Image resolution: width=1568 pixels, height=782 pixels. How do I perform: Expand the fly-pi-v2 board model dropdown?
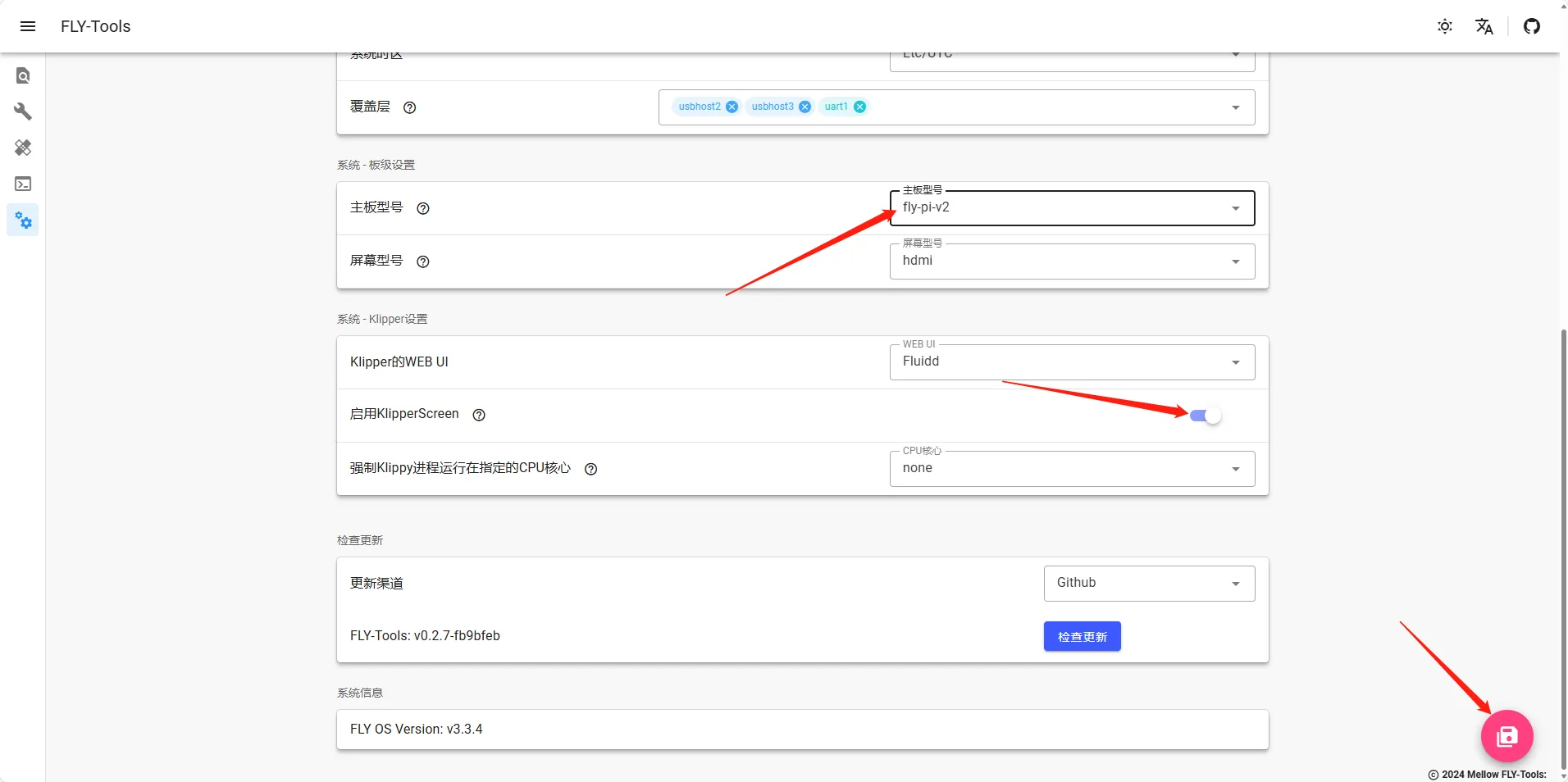pyautogui.click(x=1071, y=208)
